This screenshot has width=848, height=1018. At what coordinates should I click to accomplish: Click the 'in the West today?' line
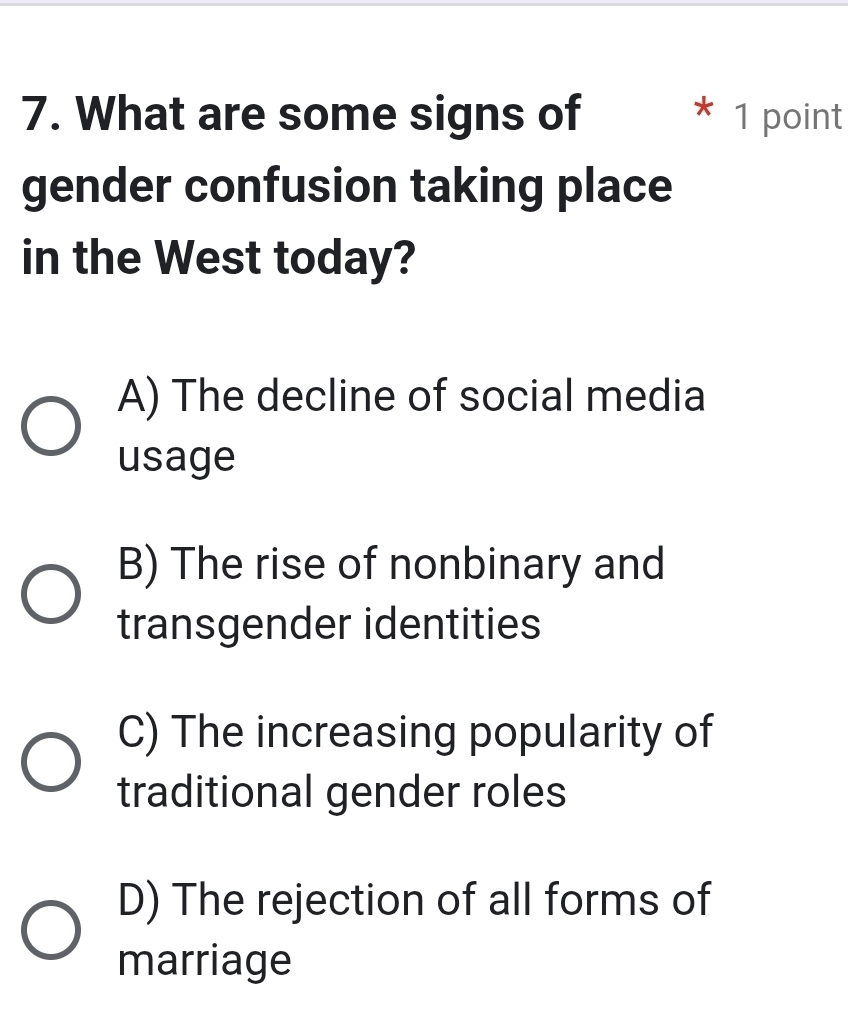coord(219,260)
